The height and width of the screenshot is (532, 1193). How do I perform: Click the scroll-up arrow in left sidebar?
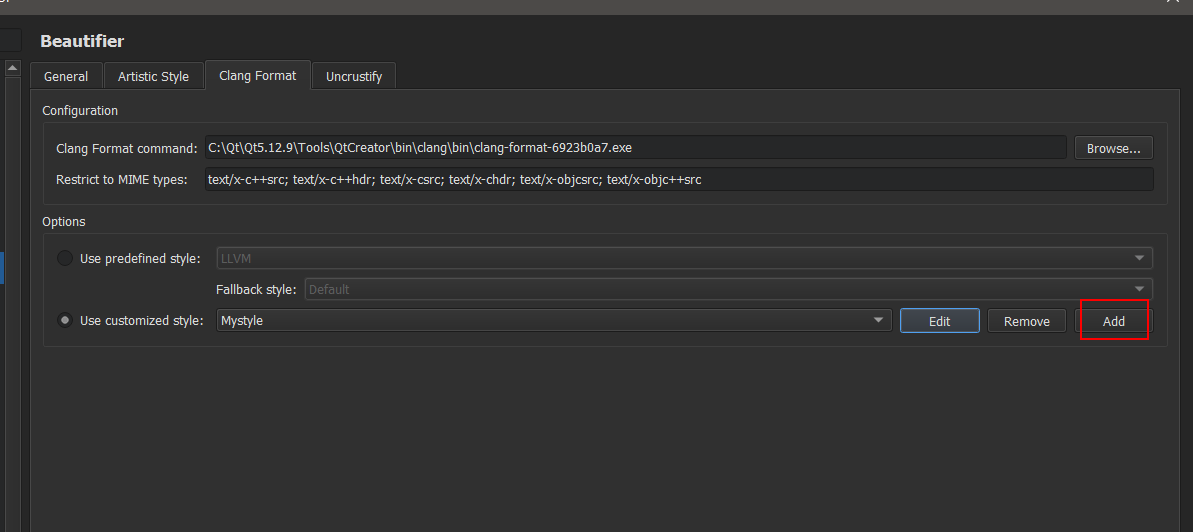click(x=12, y=69)
